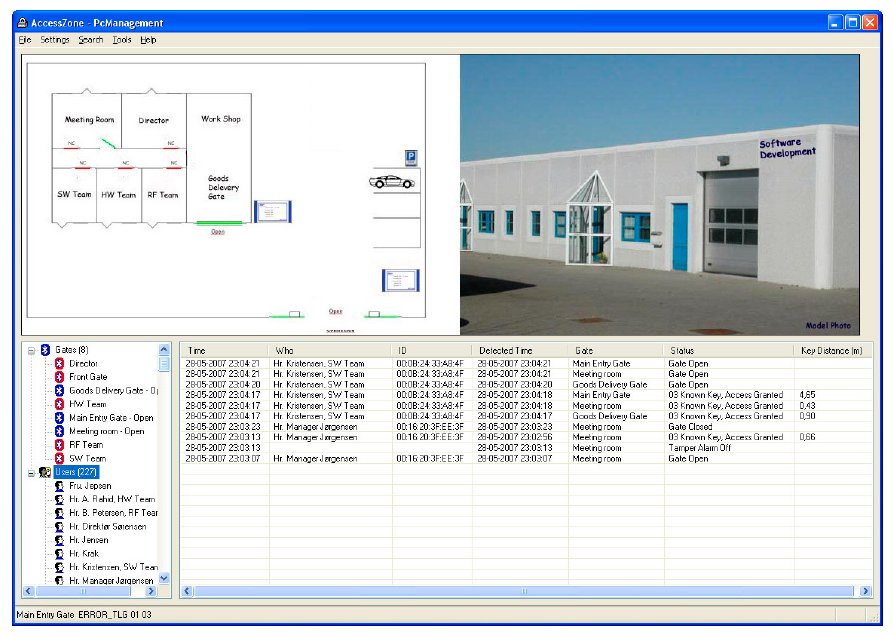
Task: Select the Tamper Alarm Off status row
Action: (526, 448)
